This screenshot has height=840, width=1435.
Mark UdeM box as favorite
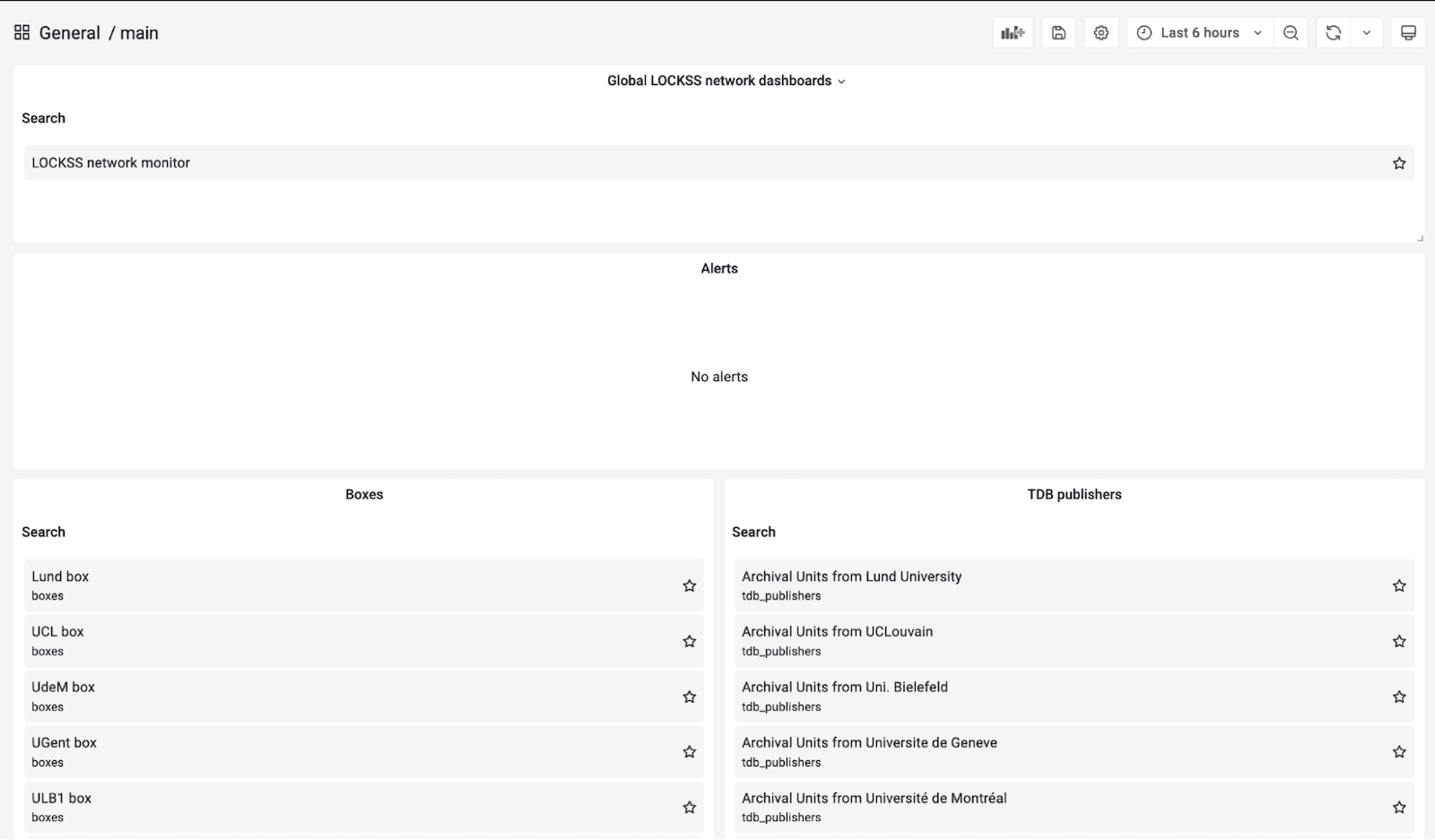pyautogui.click(x=690, y=697)
